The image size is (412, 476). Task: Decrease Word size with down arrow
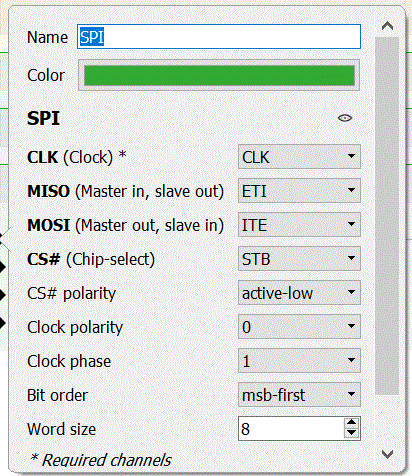click(x=351, y=433)
